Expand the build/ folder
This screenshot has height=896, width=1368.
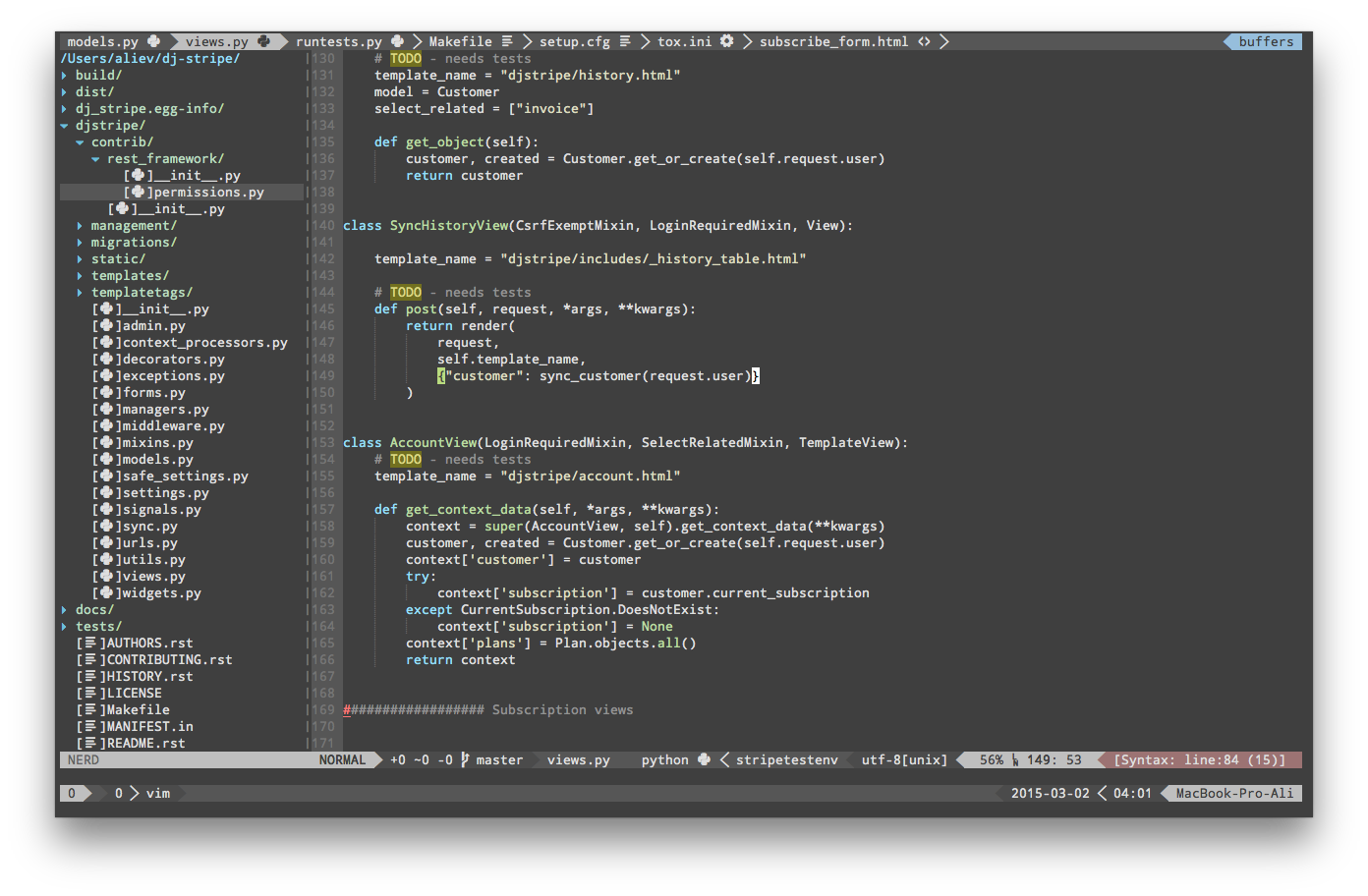(x=65, y=75)
